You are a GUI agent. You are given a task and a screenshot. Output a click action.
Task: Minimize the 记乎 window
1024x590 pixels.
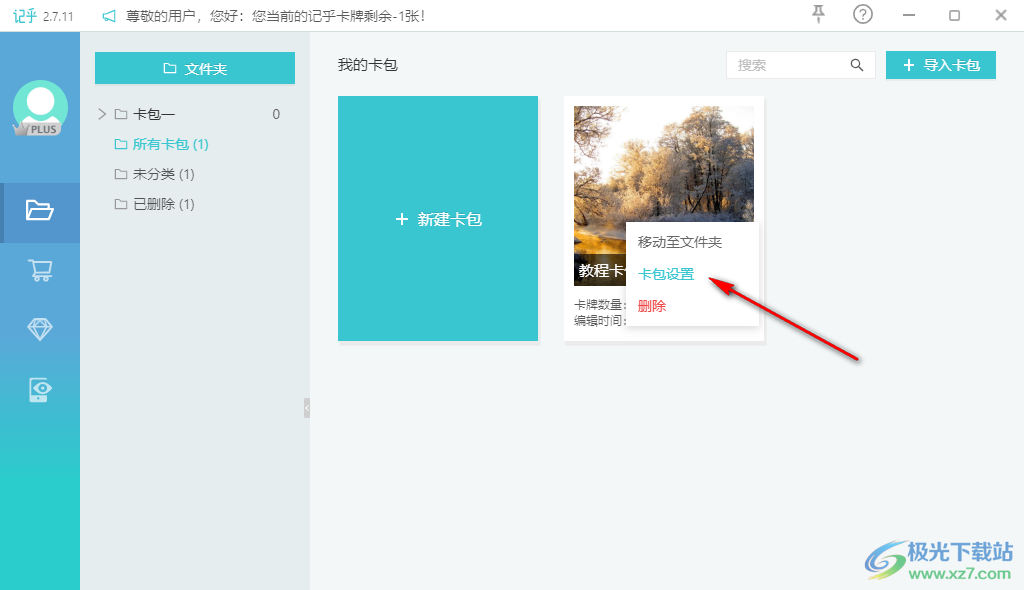click(x=908, y=15)
